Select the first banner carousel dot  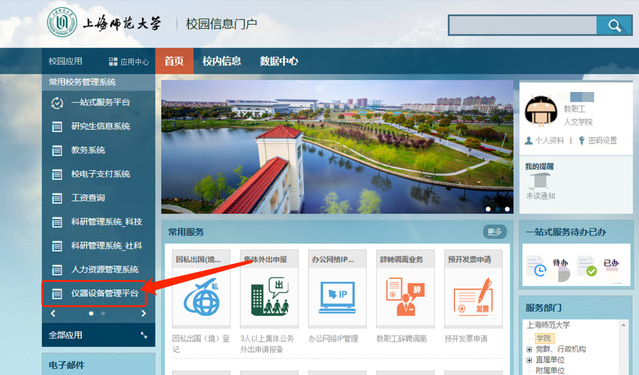488,209
